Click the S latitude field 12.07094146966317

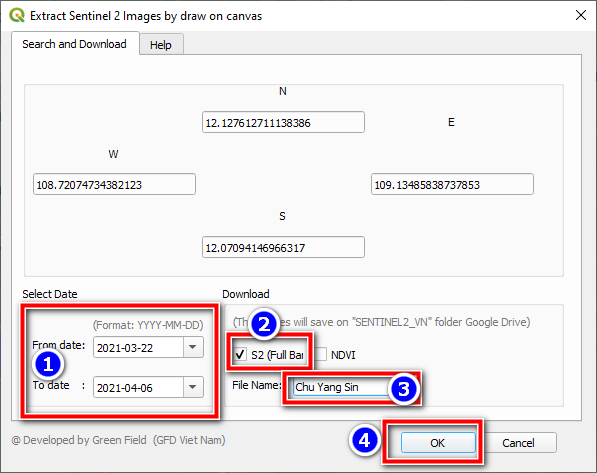283,247
